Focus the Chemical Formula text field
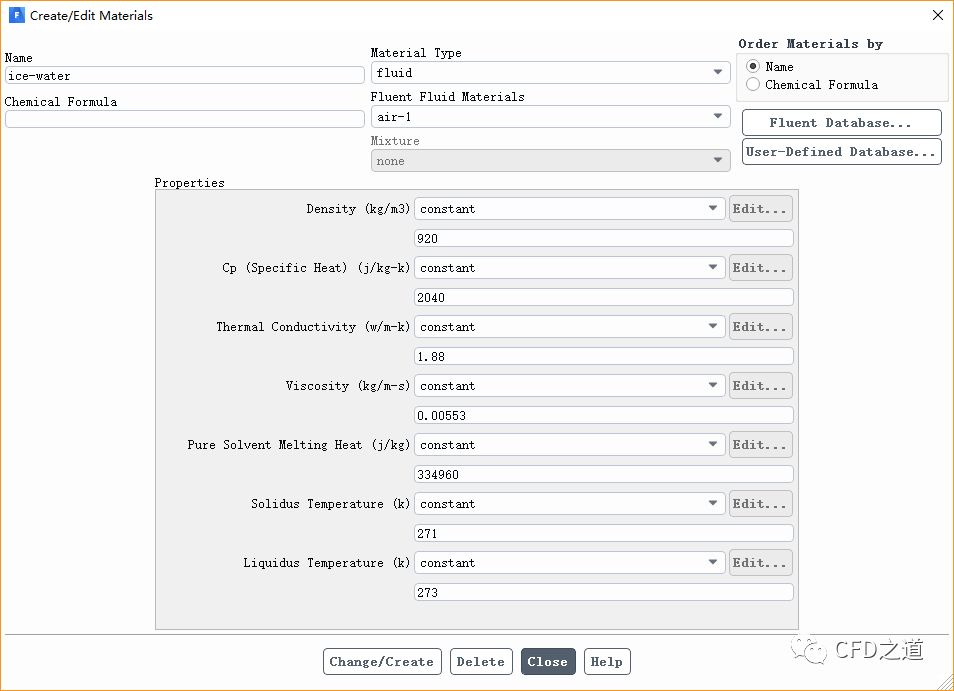Screen dimensions: 954x691 (x=184, y=119)
